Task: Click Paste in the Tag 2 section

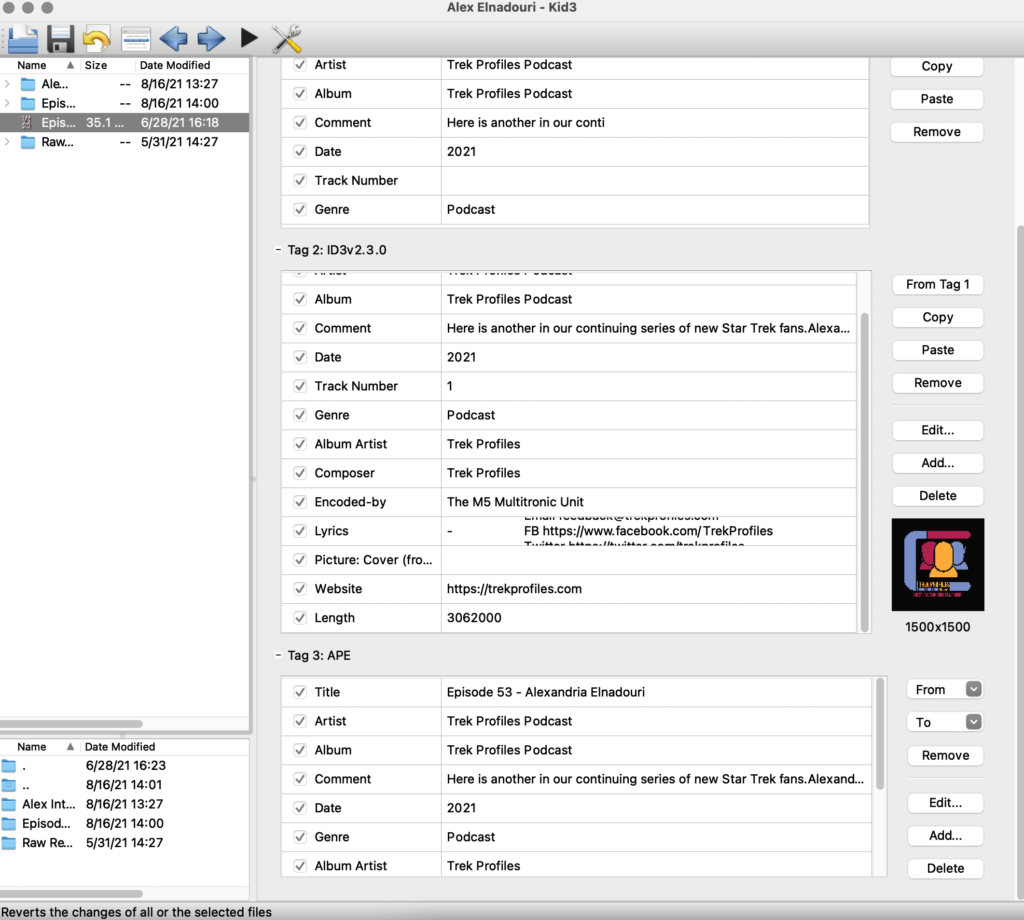Action: click(x=938, y=350)
